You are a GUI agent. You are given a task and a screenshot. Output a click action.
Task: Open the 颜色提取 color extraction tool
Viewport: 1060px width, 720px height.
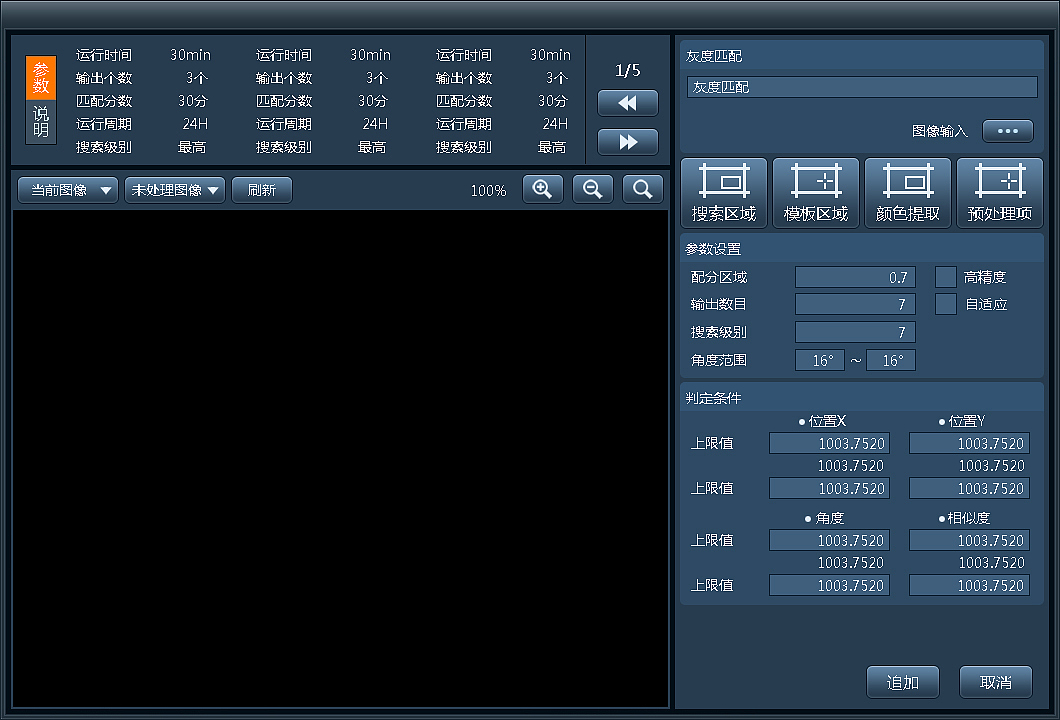click(907, 193)
